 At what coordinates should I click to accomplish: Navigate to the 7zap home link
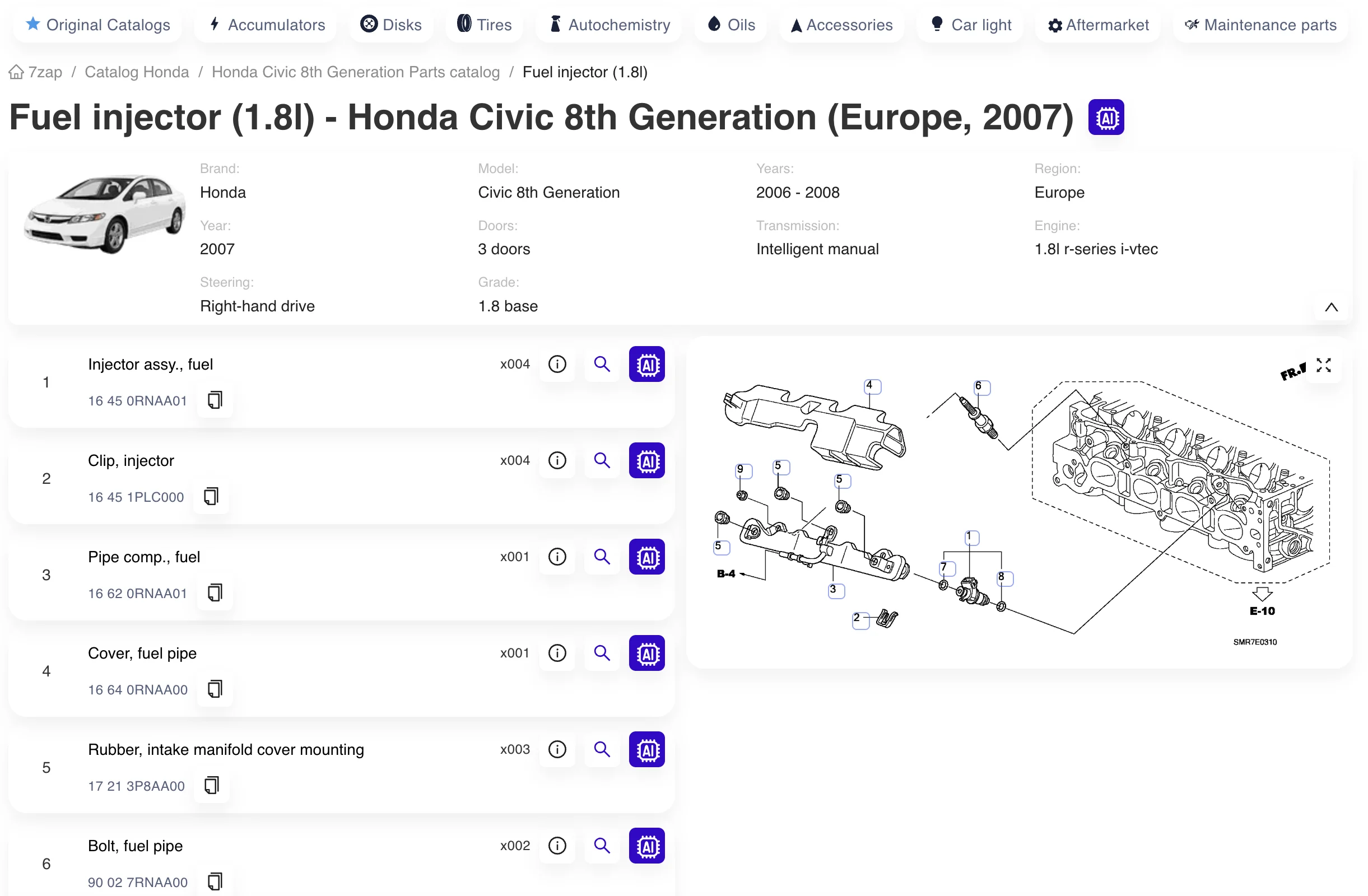[x=36, y=72]
